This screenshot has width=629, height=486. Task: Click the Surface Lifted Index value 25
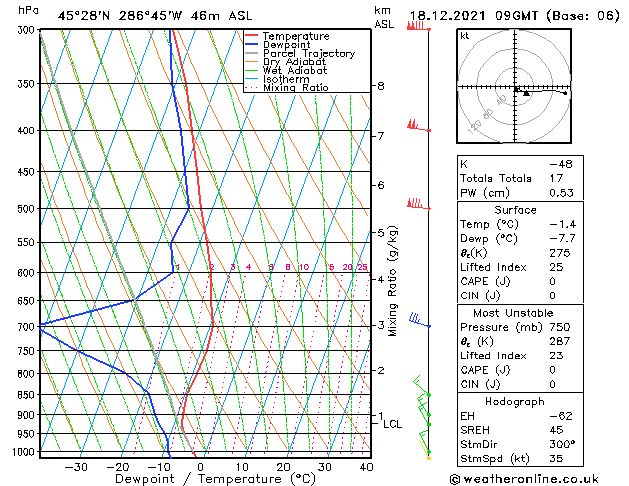pos(556,267)
